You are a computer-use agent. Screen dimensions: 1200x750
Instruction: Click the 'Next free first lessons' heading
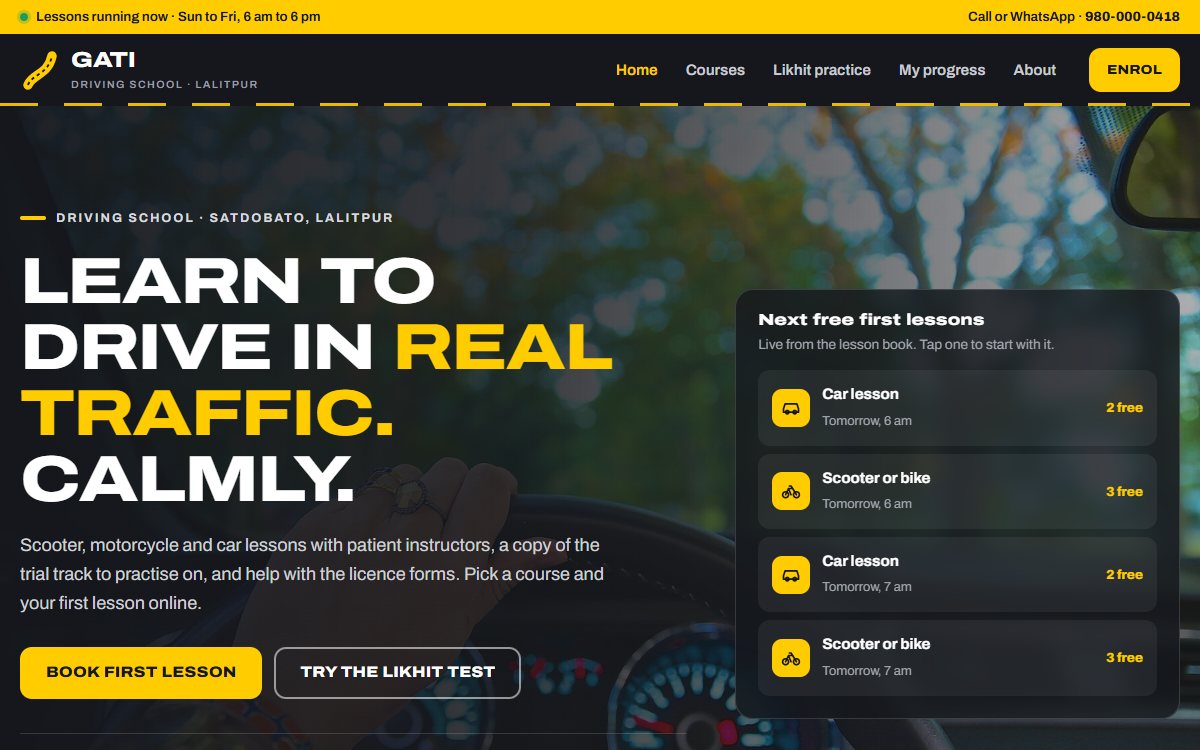[871, 320]
